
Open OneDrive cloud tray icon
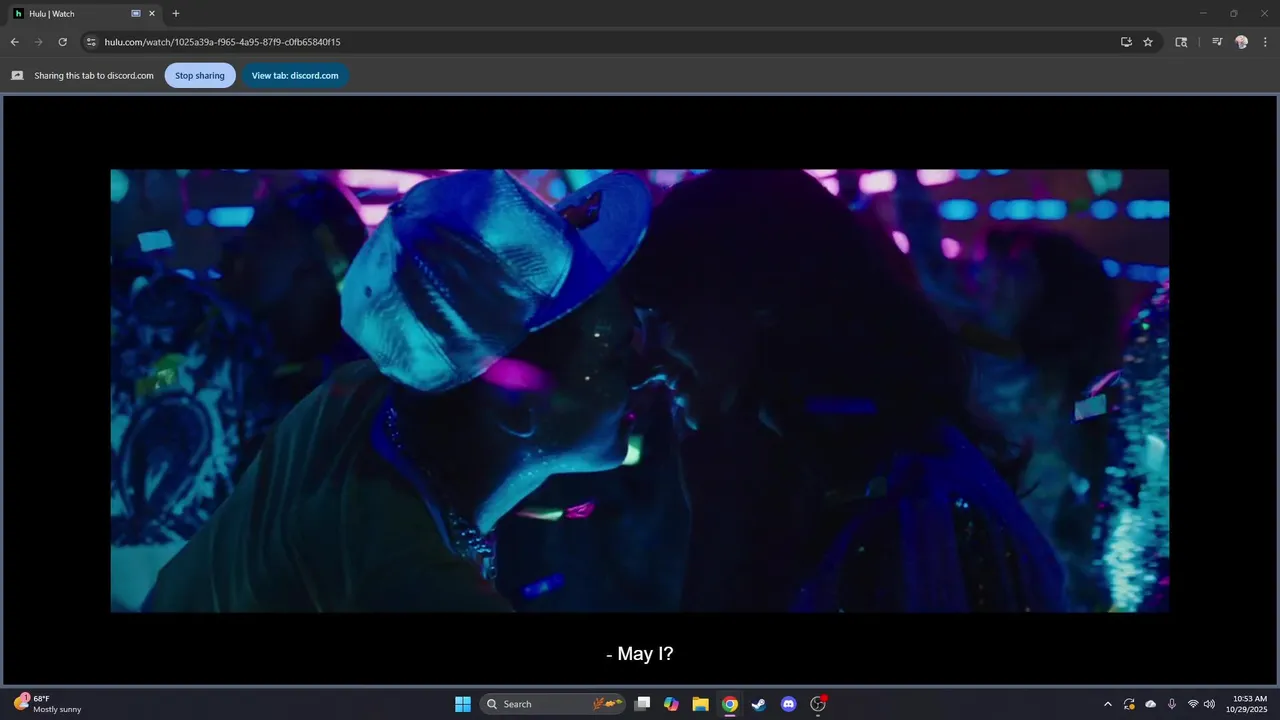pos(1151,704)
